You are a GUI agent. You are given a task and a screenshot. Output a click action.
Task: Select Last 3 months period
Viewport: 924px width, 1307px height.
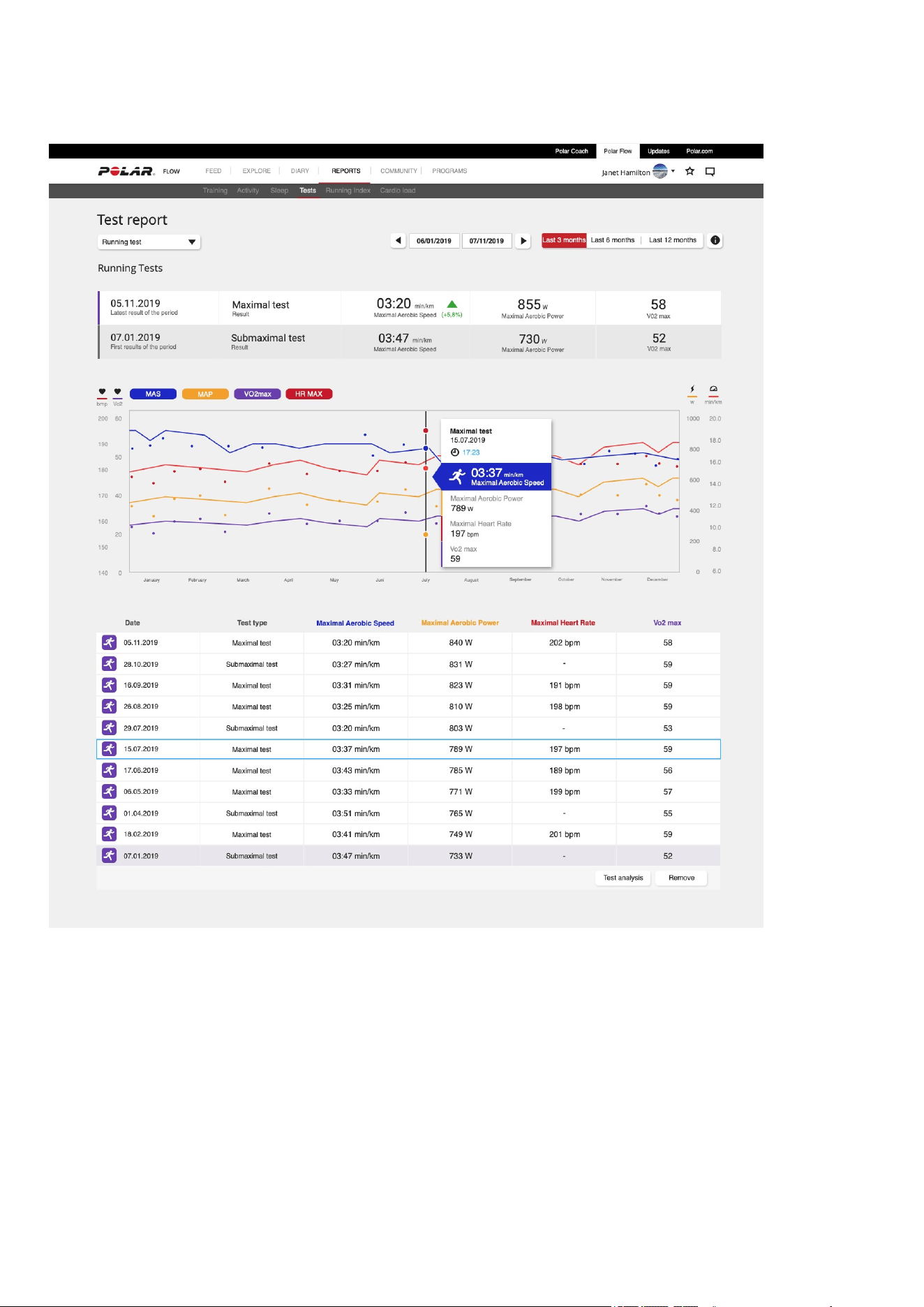pyautogui.click(x=564, y=240)
